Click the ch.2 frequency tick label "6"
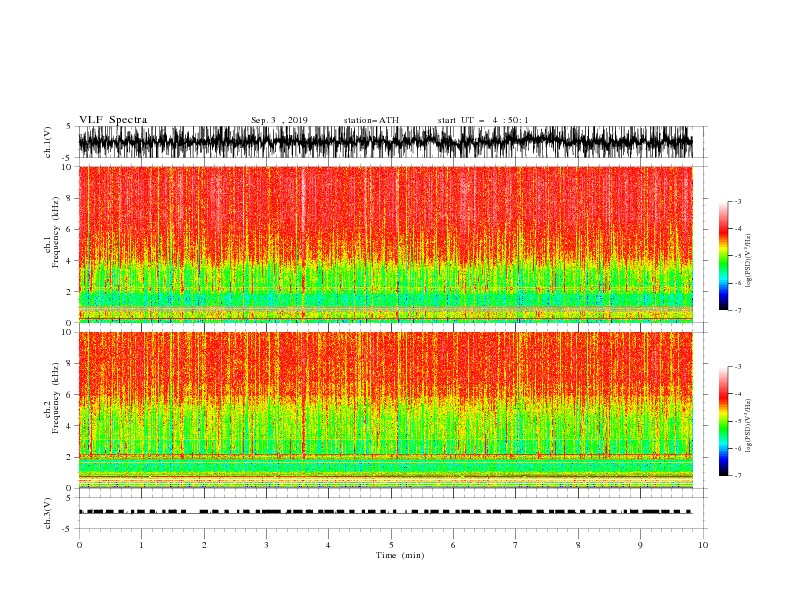Viewport: 792px width, 612px height. [x=69, y=395]
